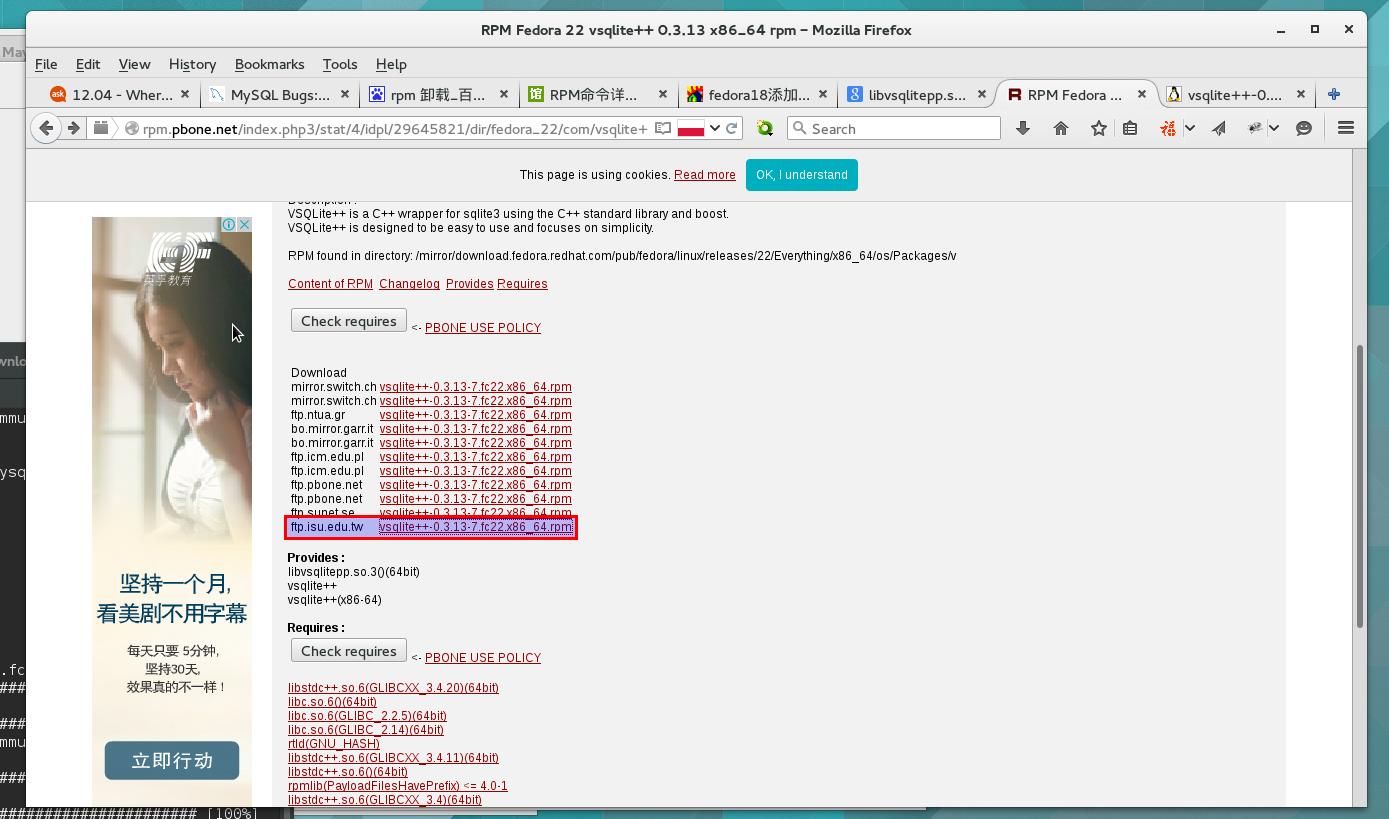1389x819 pixels.
Task: Open a new tab with plus icon
Action: click(x=1333, y=94)
